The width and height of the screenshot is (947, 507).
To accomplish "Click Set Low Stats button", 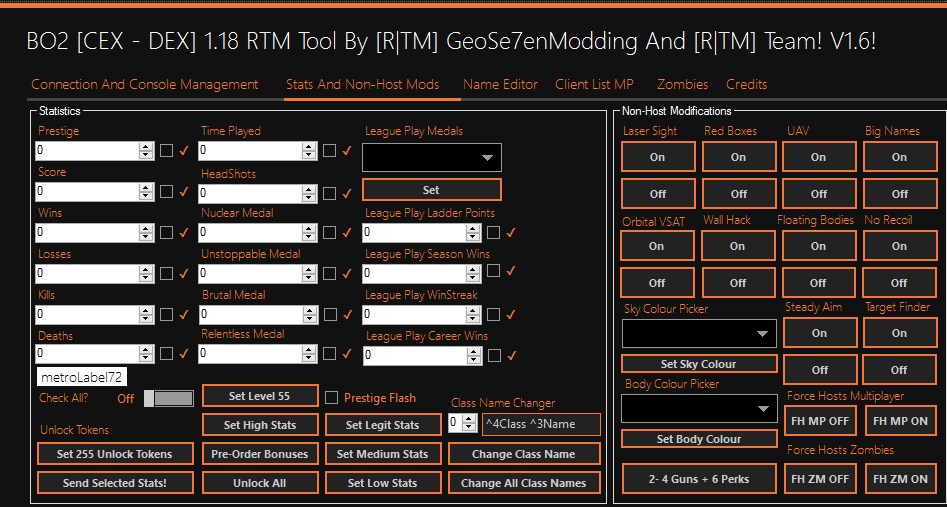I will [x=383, y=483].
